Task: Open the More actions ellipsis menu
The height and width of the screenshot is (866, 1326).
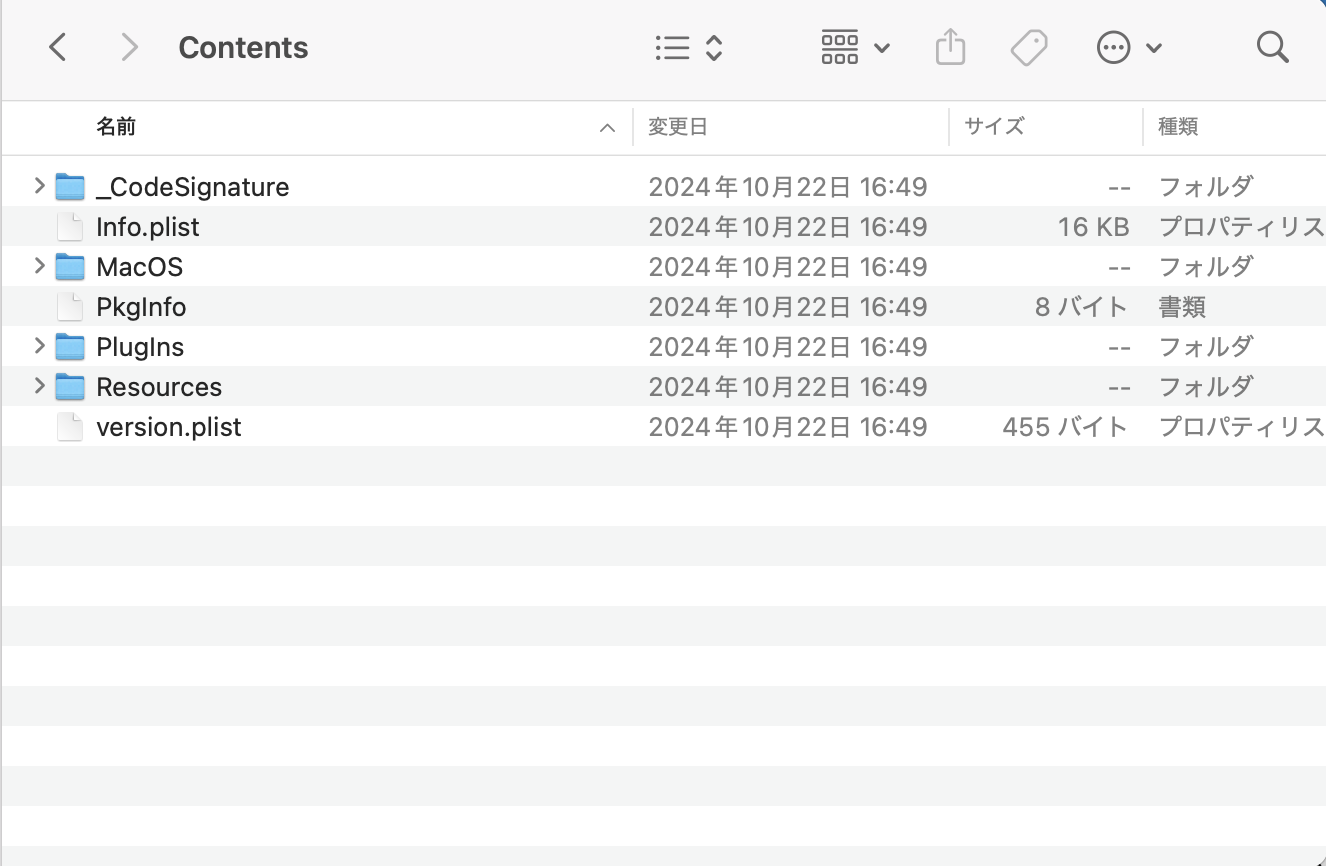Action: [1128, 47]
